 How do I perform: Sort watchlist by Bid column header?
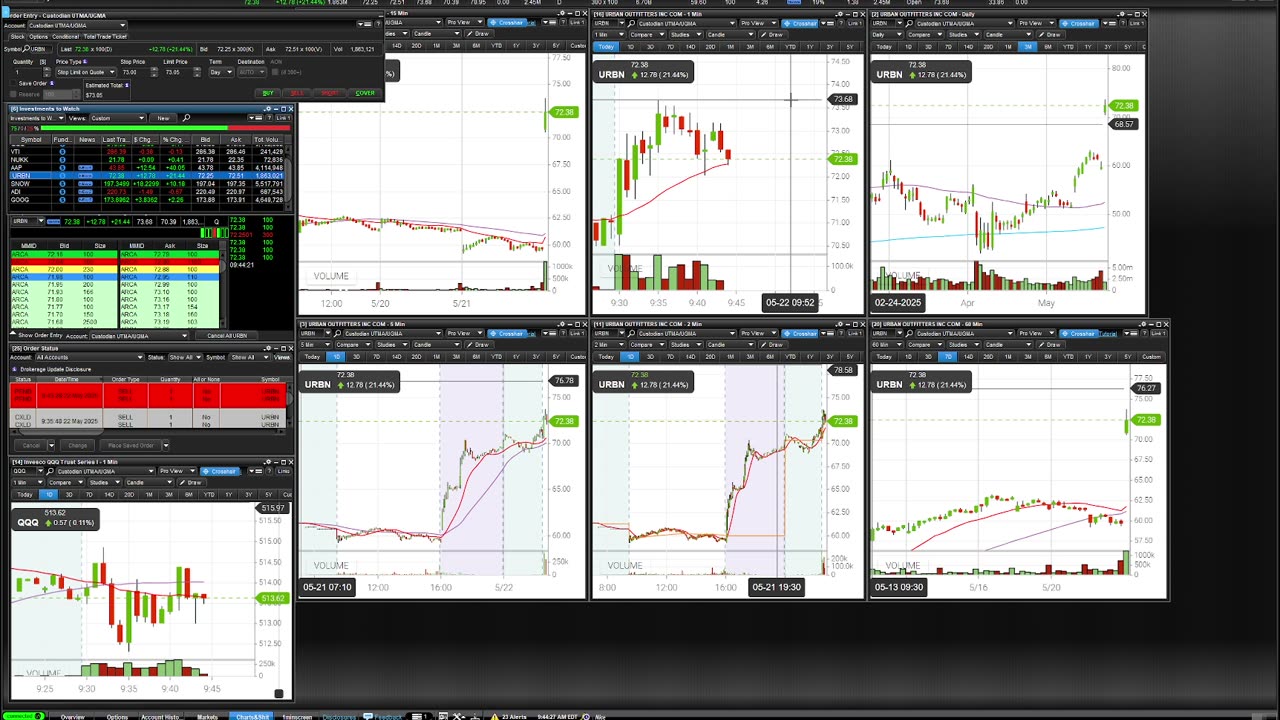click(x=205, y=140)
